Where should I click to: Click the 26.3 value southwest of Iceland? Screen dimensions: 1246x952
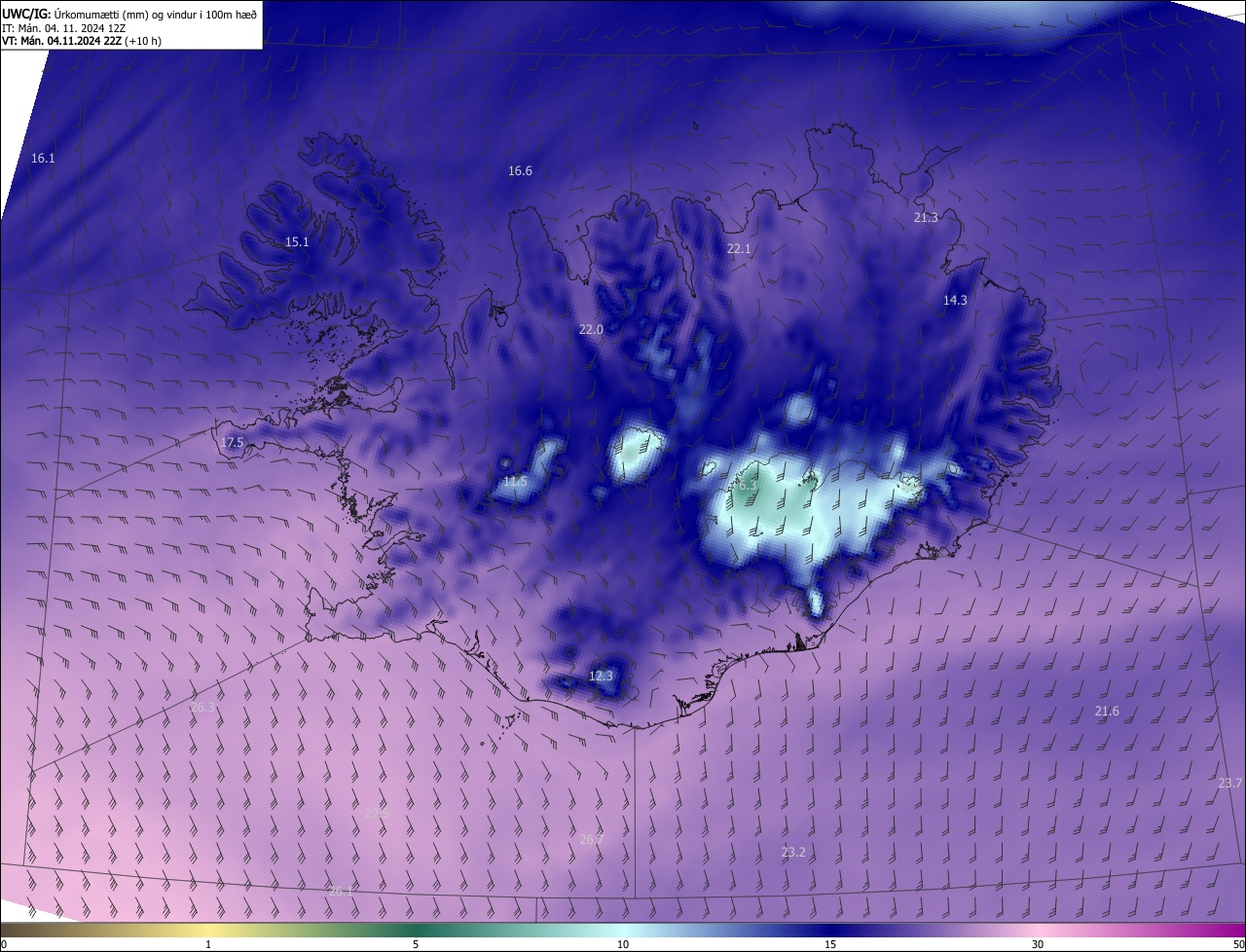tap(202, 708)
